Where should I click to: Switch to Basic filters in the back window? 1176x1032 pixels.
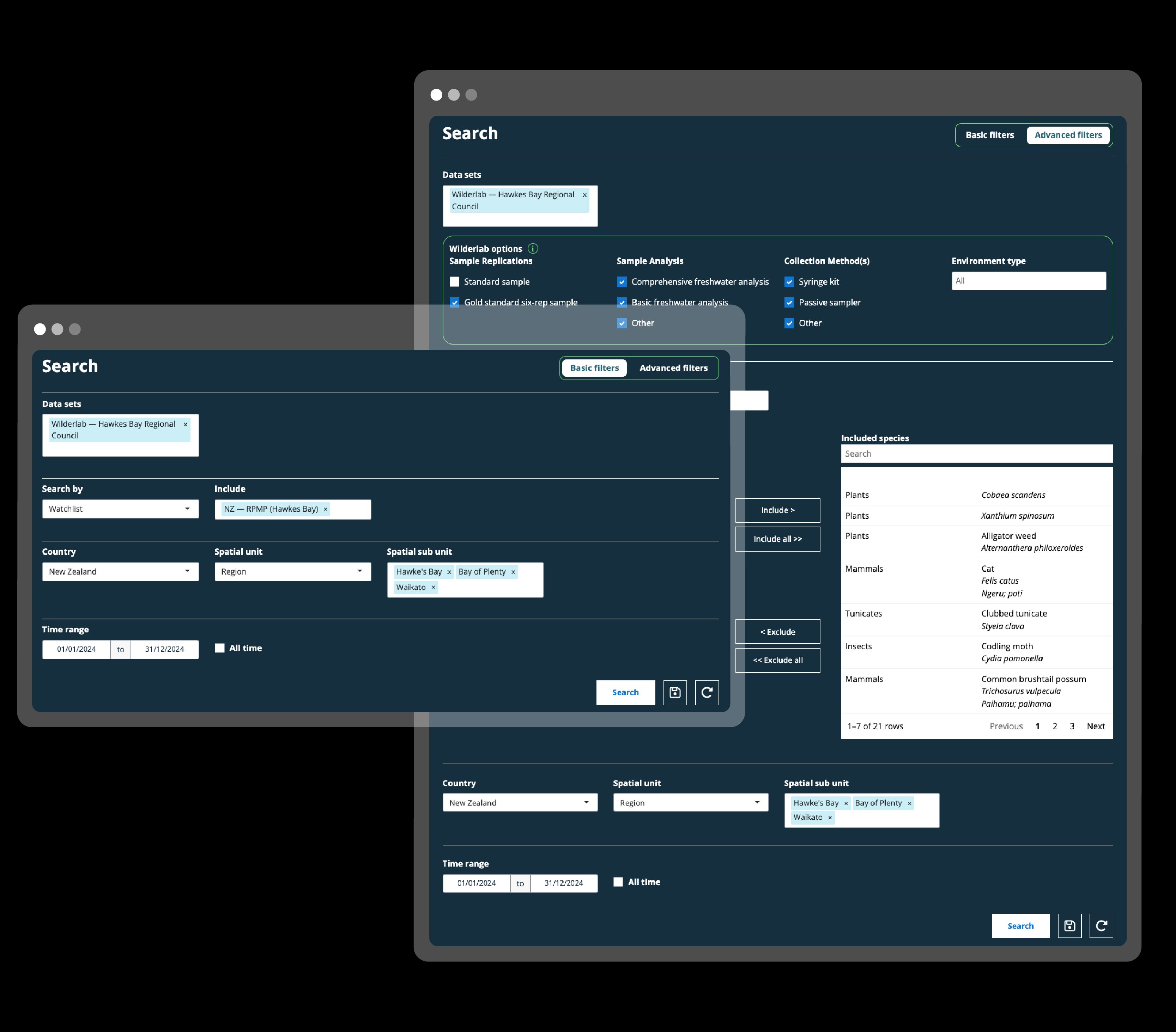point(990,135)
